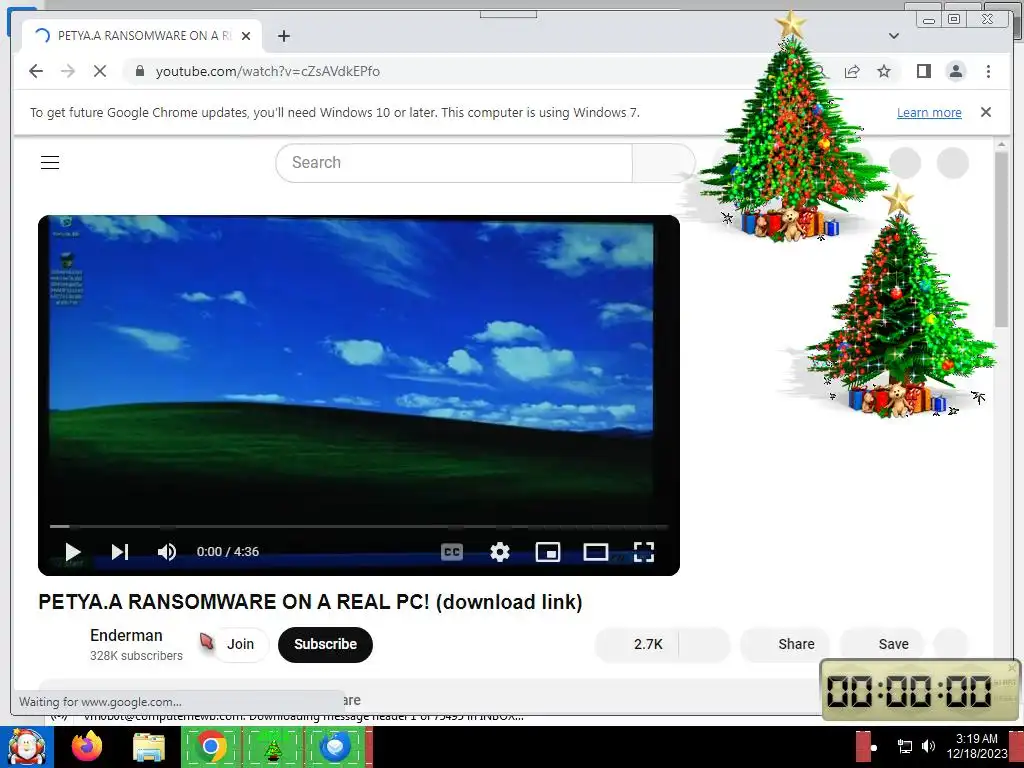Viewport: 1024px width, 768px height.
Task: Mute the video volume speaker icon
Action: [167, 552]
